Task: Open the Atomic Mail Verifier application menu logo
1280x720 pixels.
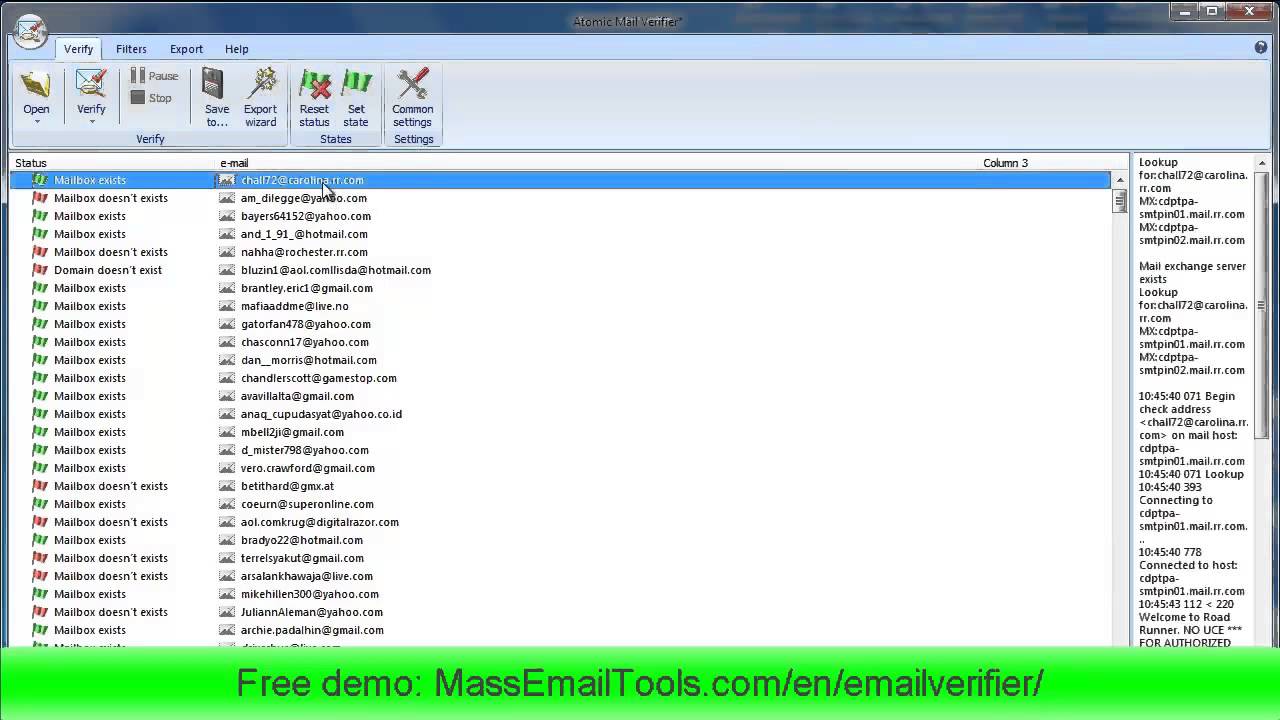Action: coord(30,30)
